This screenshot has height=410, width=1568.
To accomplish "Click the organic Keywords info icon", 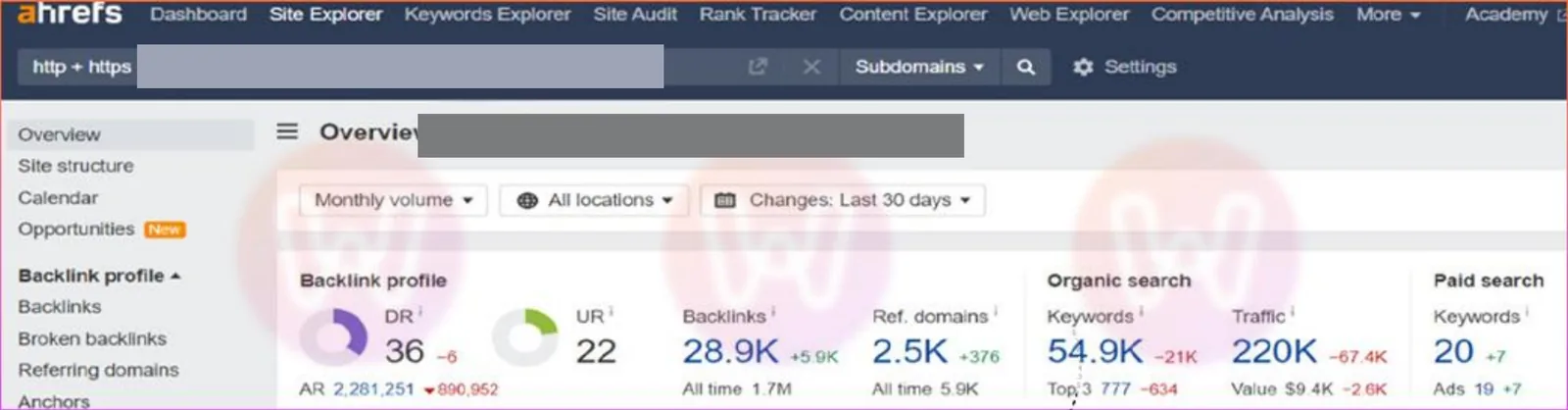I will pos(1141,312).
